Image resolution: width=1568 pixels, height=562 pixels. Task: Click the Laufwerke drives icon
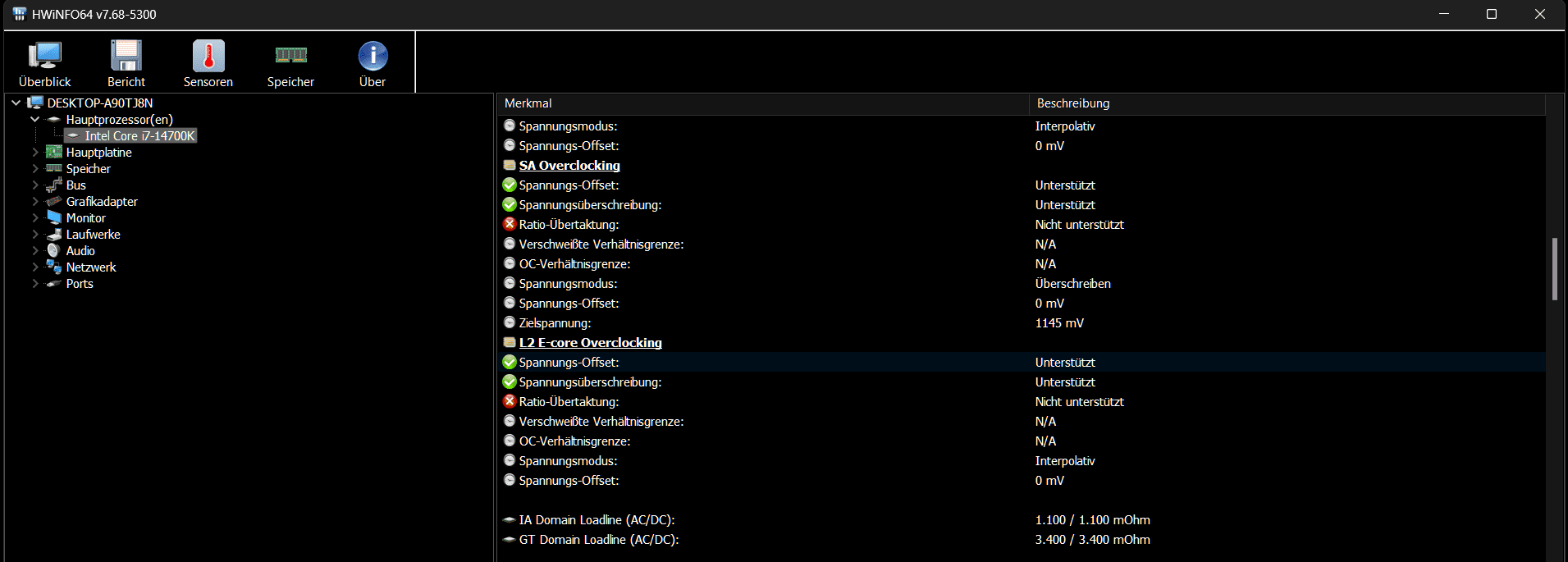tap(54, 234)
